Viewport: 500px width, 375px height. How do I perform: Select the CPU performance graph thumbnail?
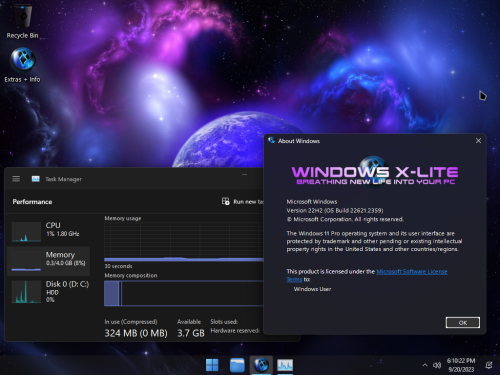tap(26, 232)
